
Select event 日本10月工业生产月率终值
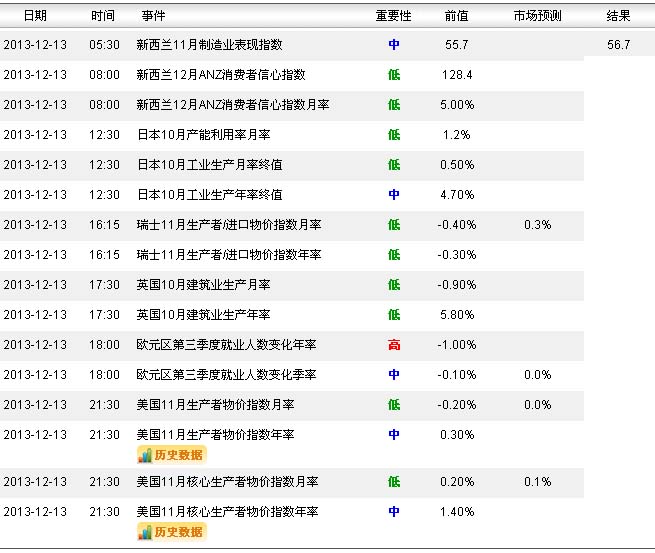click(x=210, y=165)
